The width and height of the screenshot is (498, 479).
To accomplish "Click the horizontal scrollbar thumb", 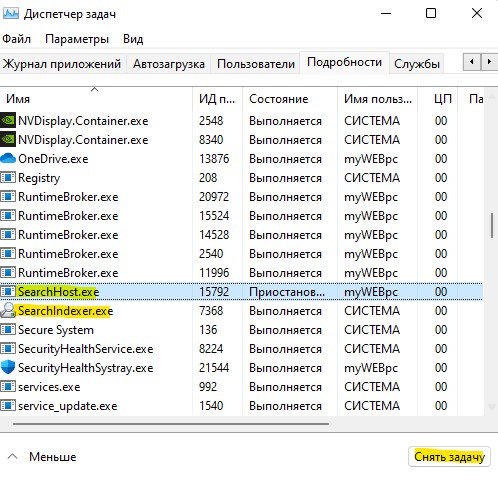I will 171,424.
